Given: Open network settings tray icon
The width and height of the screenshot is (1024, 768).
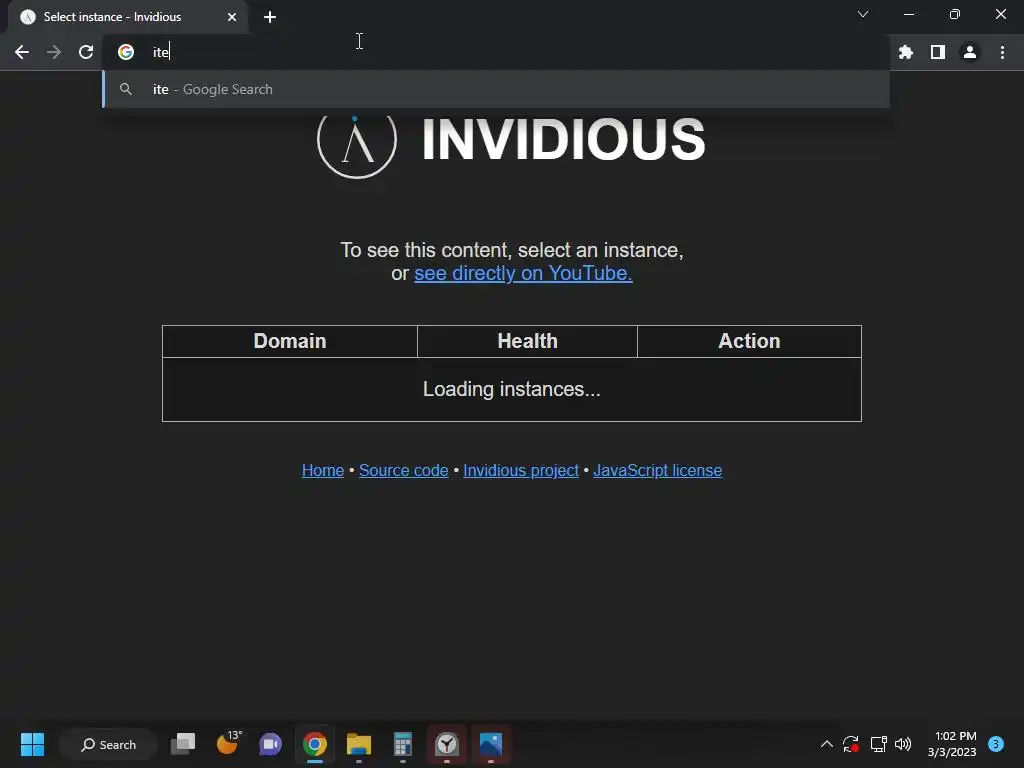Looking at the screenshot, I should 878,744.
